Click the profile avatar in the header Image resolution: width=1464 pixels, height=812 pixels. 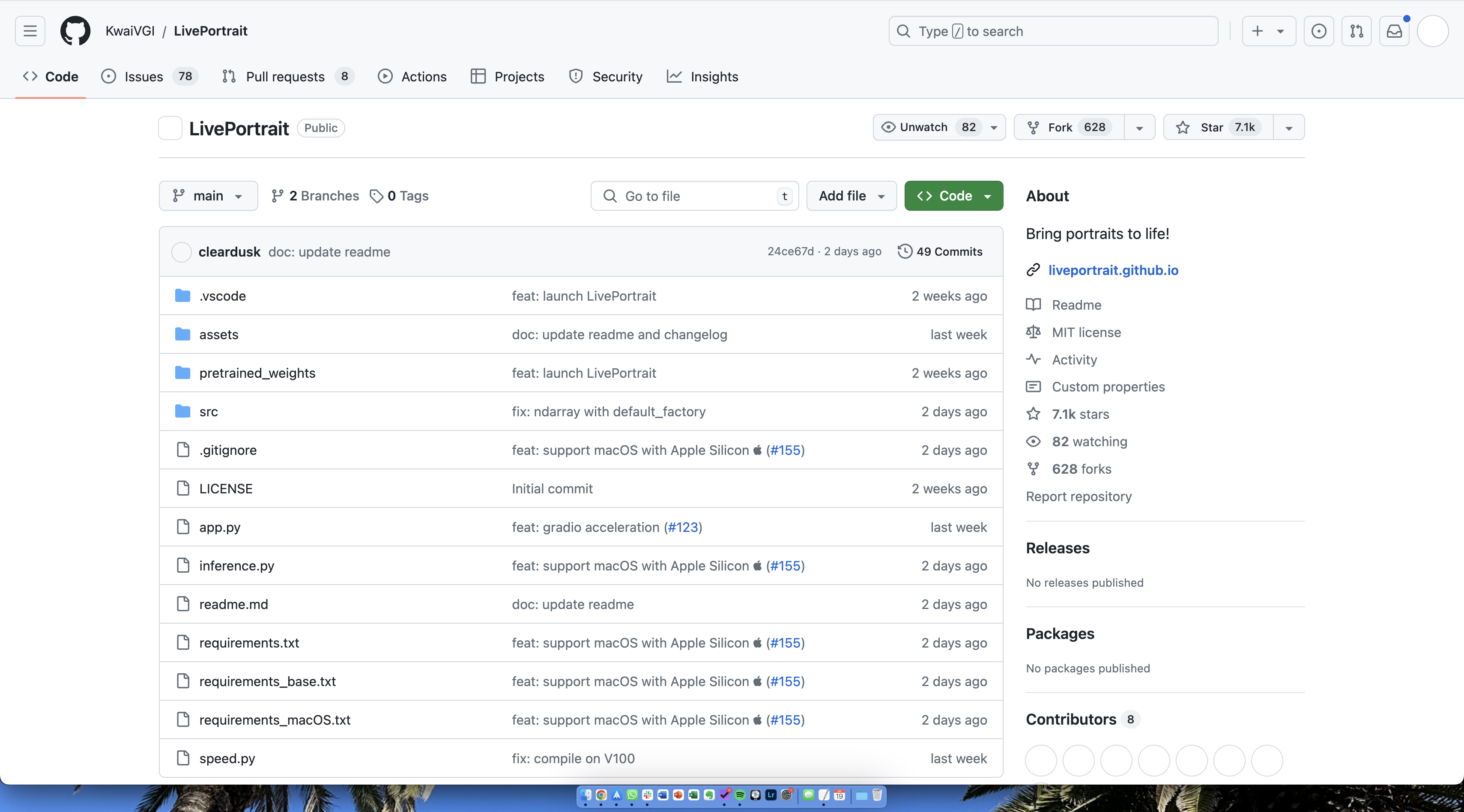(x=1433, y=31)
